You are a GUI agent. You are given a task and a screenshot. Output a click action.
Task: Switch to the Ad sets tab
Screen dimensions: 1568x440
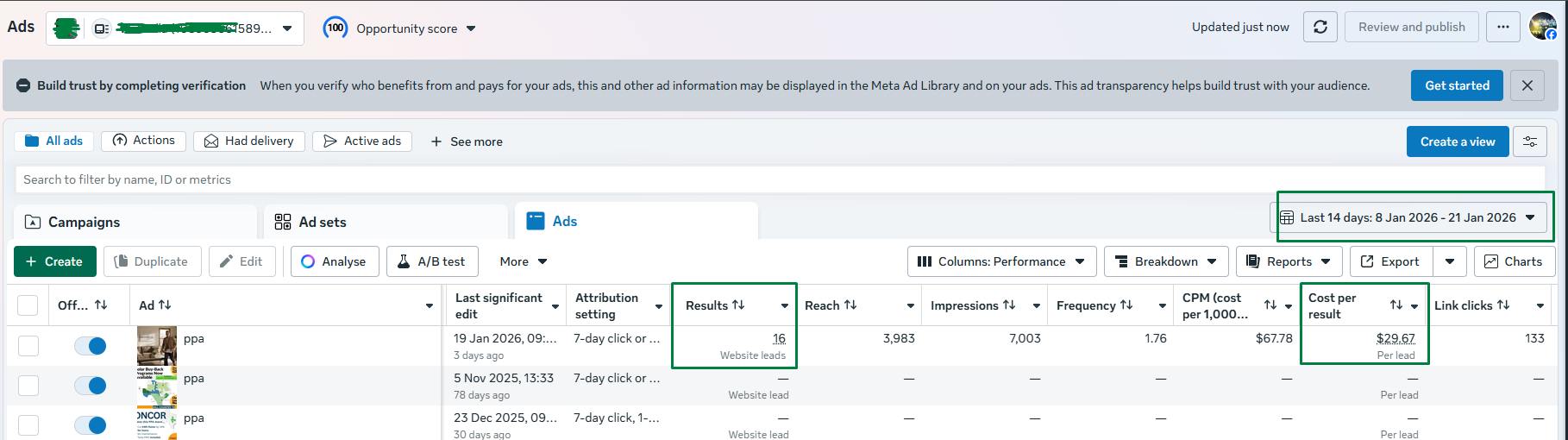tap(386, 222)
